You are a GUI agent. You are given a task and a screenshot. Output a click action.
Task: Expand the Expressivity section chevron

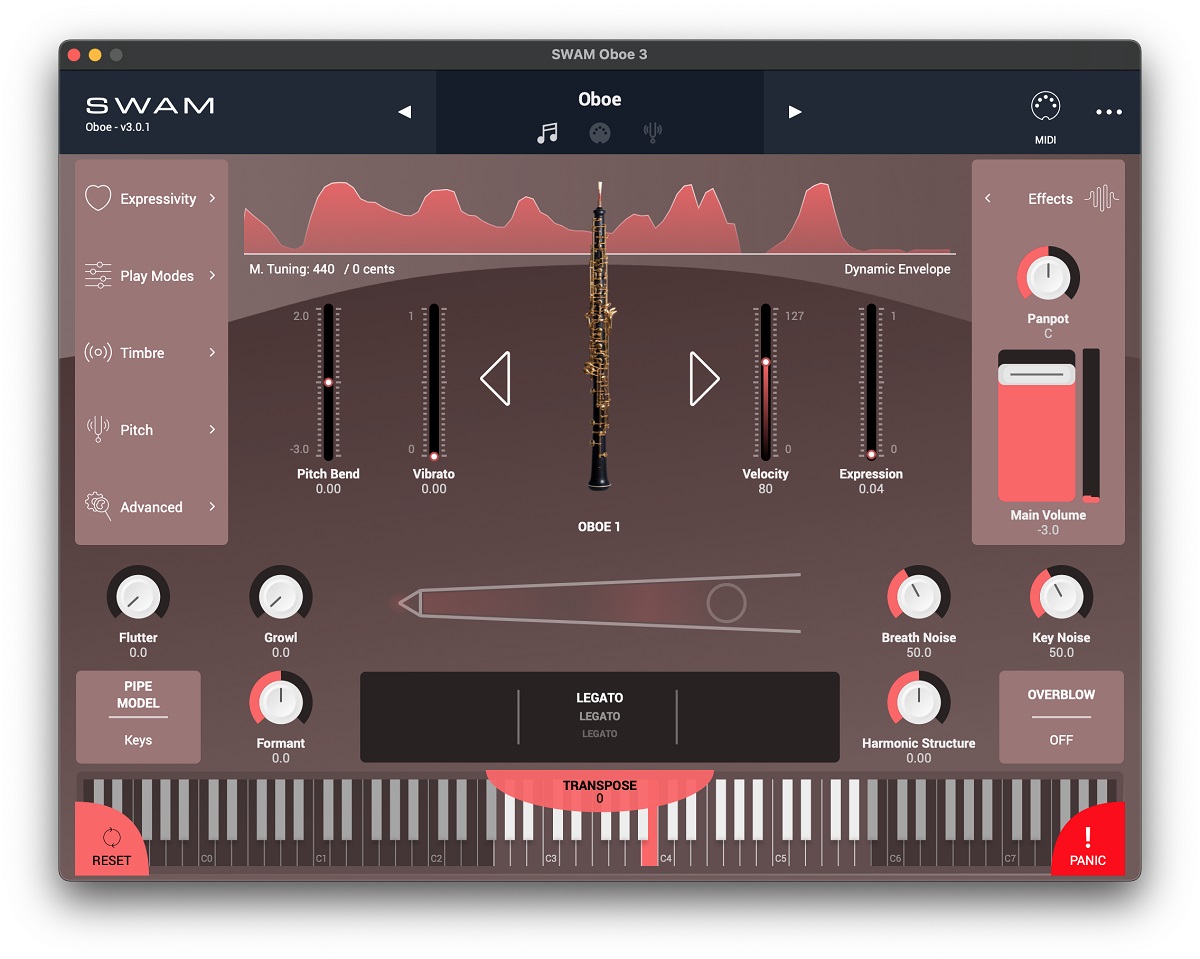[x=212, y=198]
